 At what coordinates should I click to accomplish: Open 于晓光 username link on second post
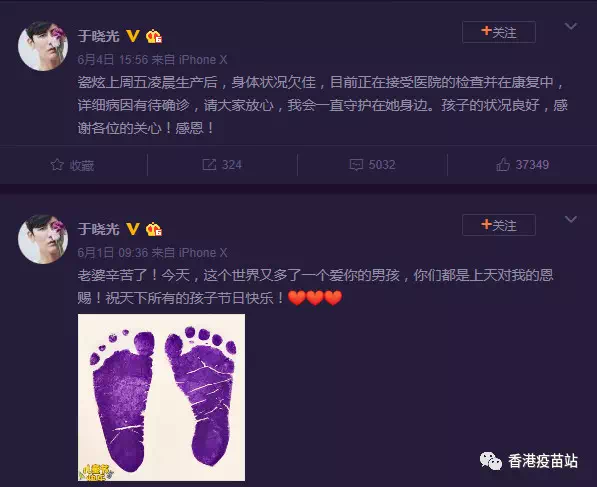pos(99,229)
